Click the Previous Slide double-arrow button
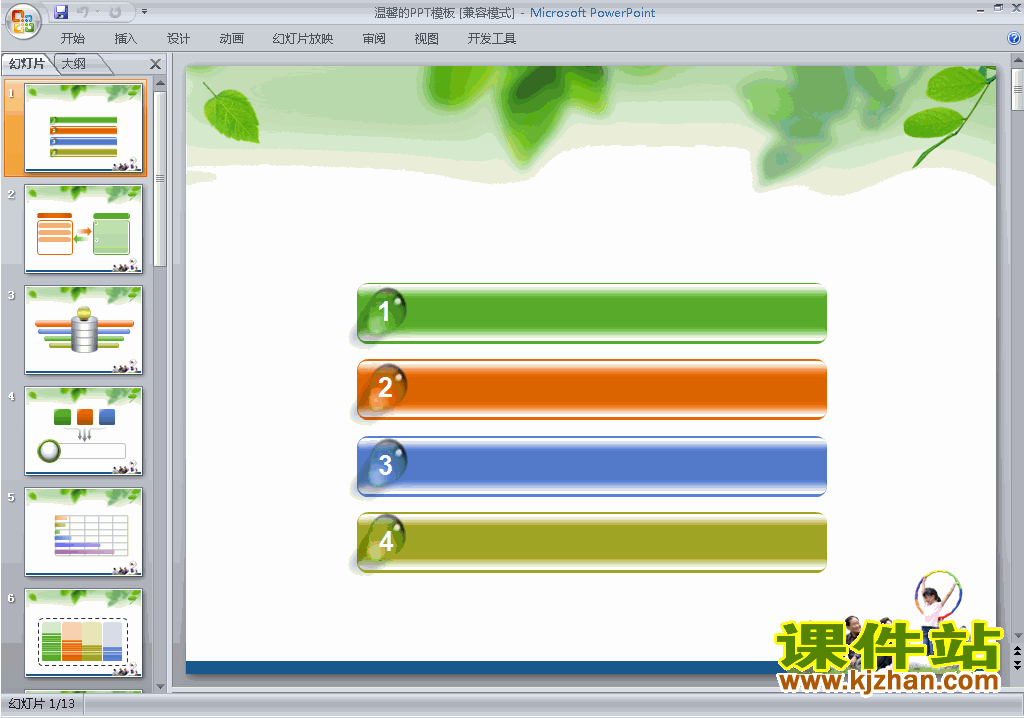 [1017, 651]
